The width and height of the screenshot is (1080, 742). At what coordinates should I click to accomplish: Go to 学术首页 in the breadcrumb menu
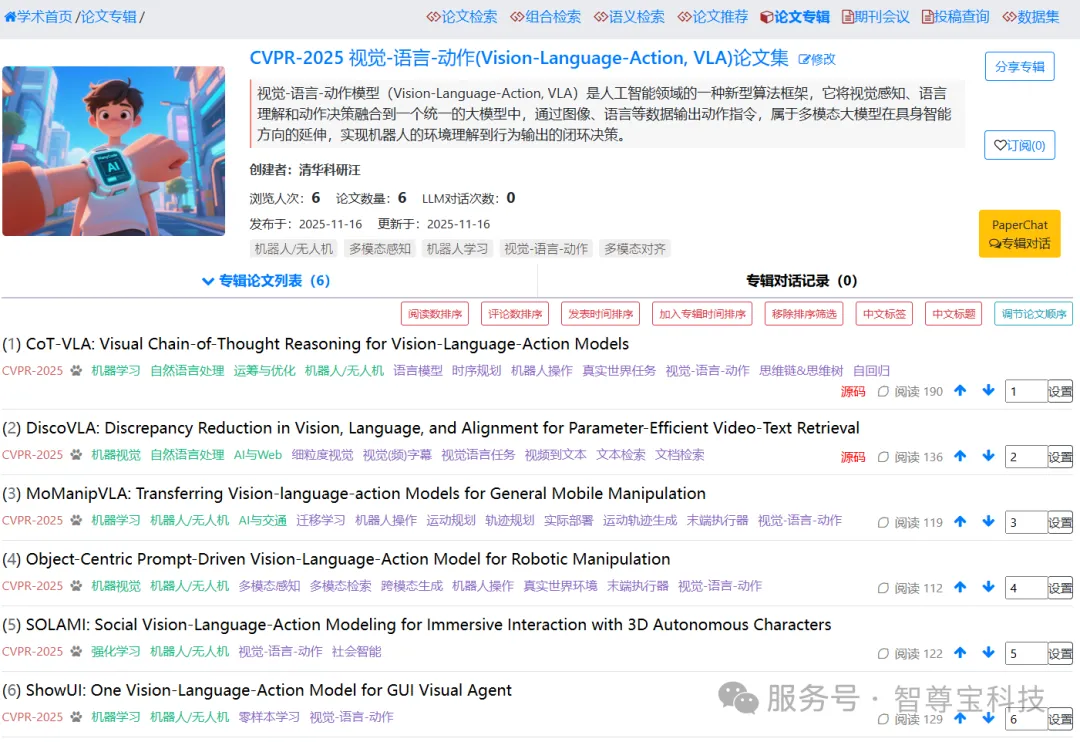(40, 16)
